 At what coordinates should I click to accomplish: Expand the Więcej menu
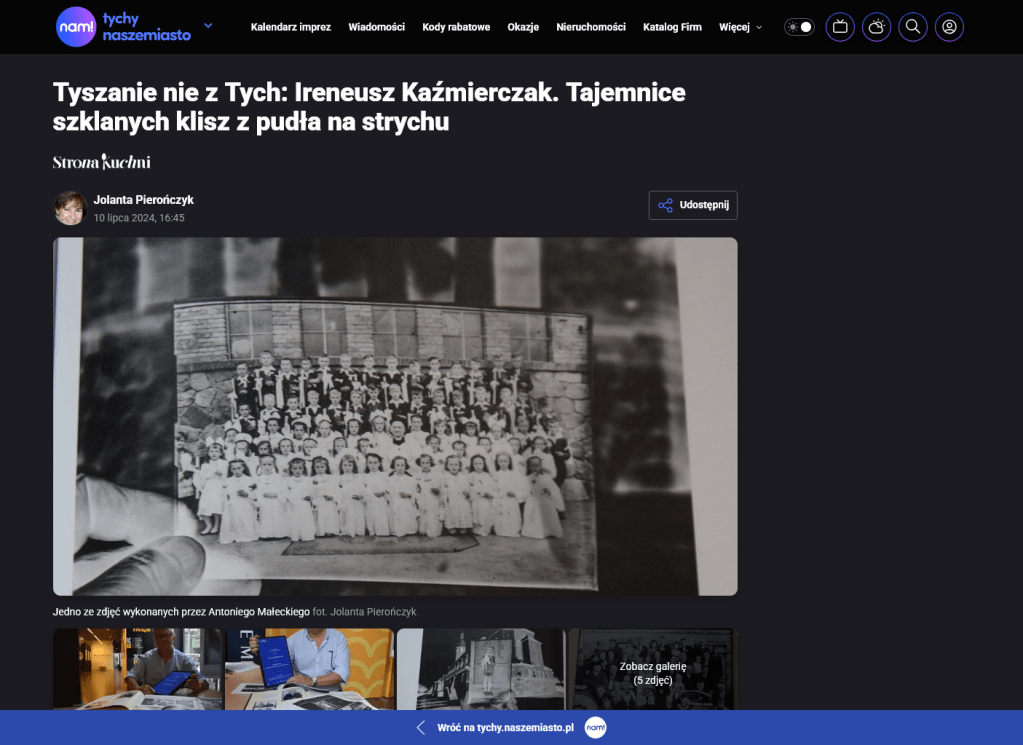coord(740,27)
